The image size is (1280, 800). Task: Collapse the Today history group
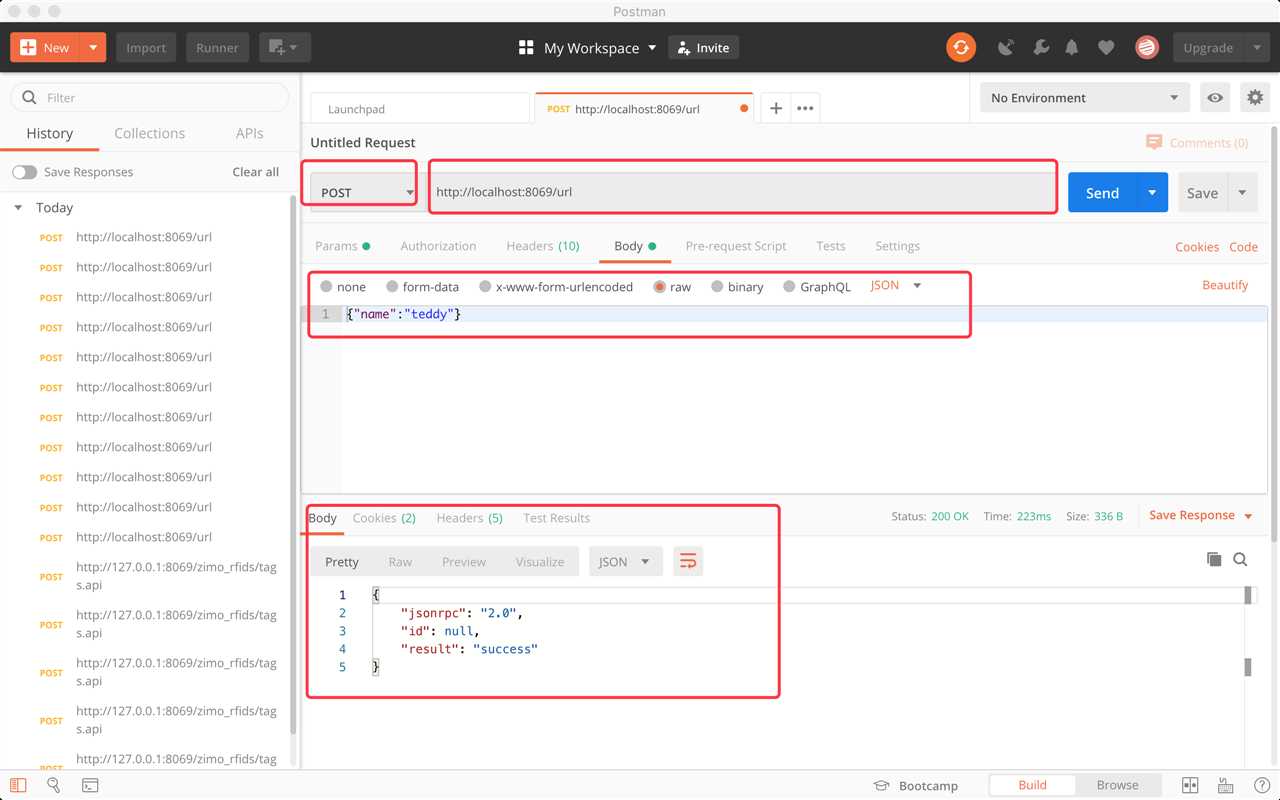click(x=18, y=208)
